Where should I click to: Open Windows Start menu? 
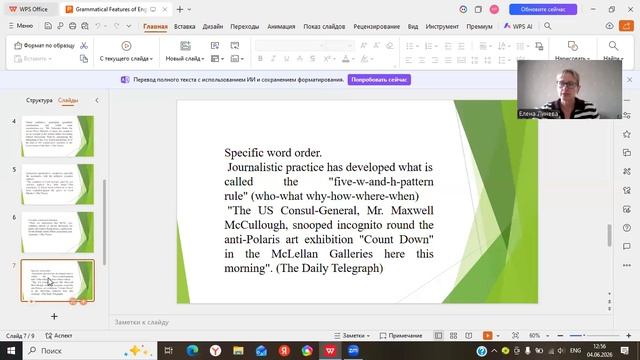11,351
